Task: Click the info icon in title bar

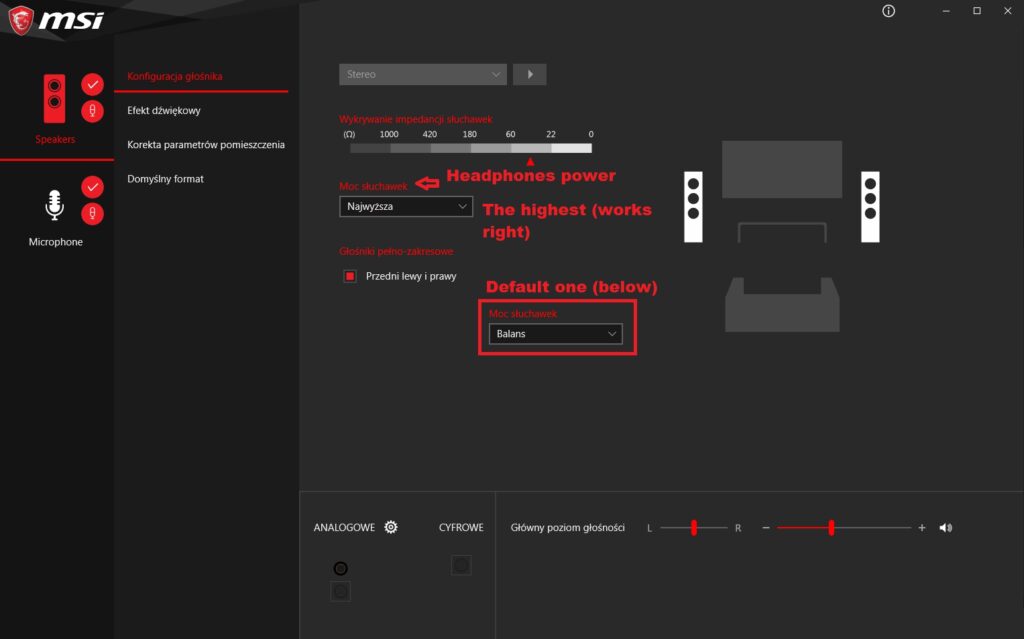Action: (888, 11)
